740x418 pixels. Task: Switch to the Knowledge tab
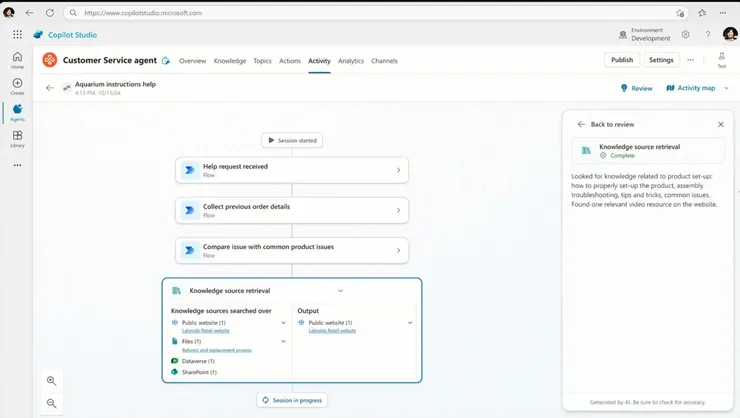click(230, 61)
